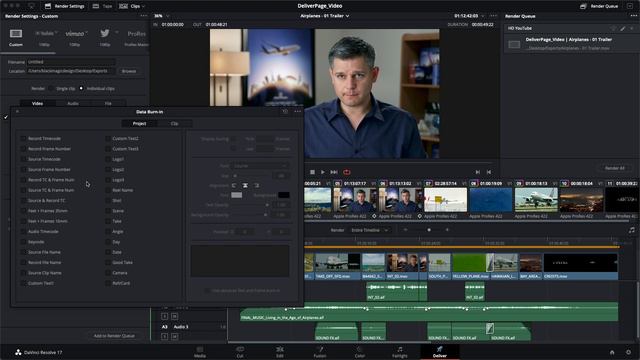Zoom in timeline with plus icon
The height and width of the screenshot is (360, 640).
click(447, 230)
